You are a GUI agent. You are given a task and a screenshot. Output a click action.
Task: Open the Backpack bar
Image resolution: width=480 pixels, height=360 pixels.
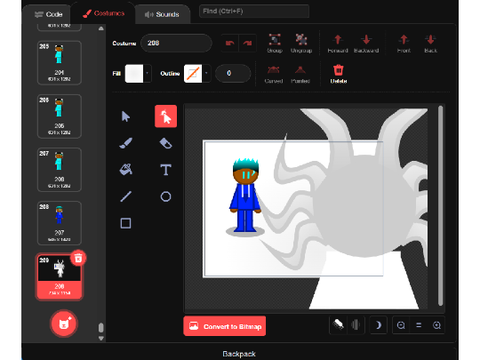pyautogui.click(x=239, y=354)
